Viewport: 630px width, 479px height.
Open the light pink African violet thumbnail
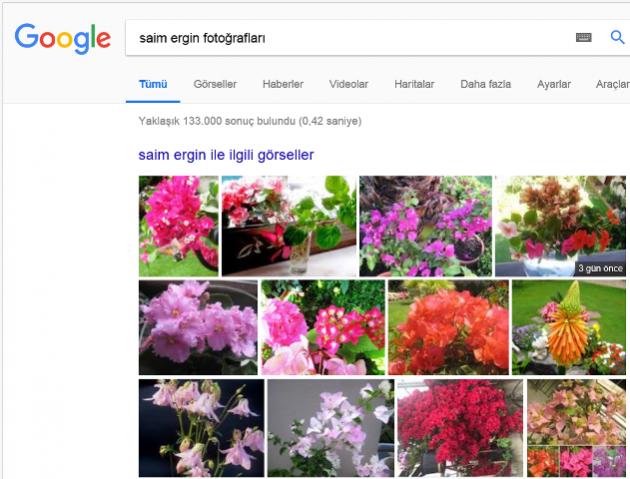point(198,328)
